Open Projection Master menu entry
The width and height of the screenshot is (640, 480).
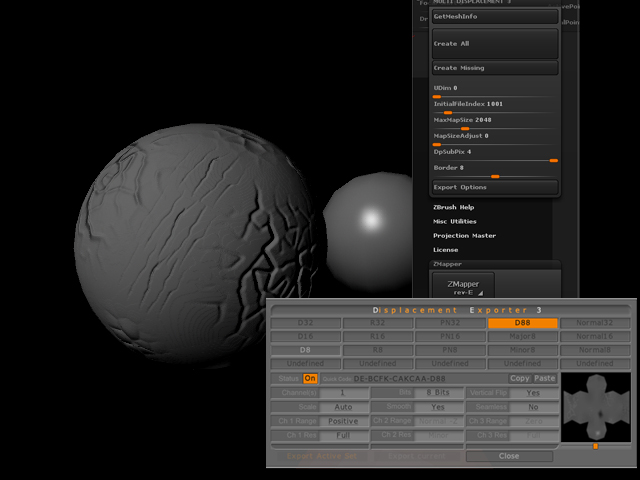coord(464,236)
